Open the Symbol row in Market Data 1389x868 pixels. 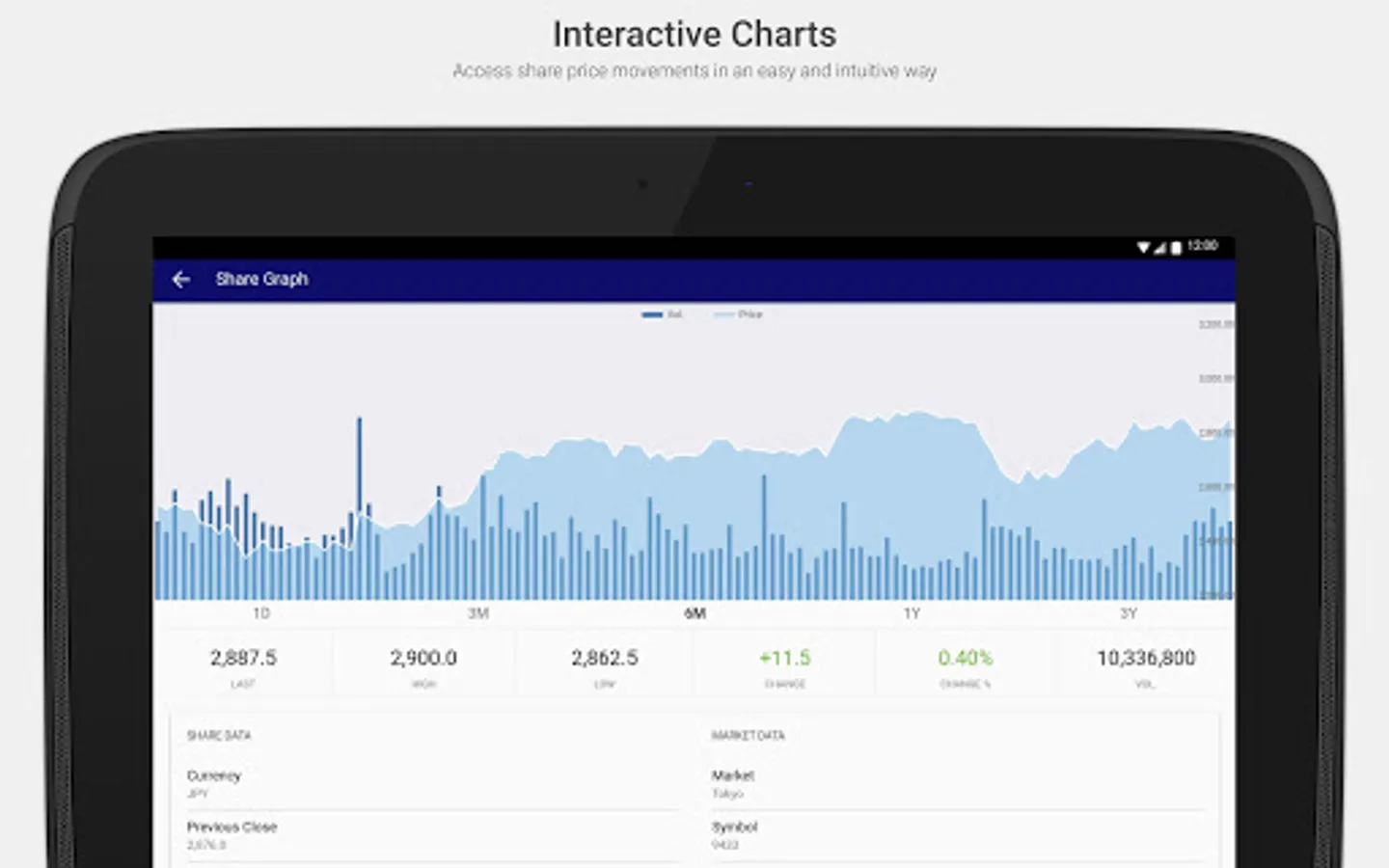[958, 835]
